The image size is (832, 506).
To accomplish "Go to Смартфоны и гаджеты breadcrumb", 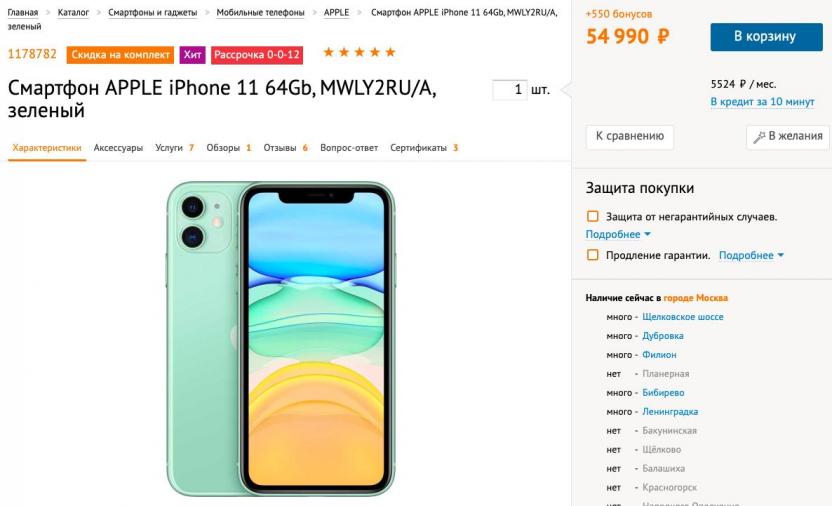I will pyautogui.click(x=152, y=12).
